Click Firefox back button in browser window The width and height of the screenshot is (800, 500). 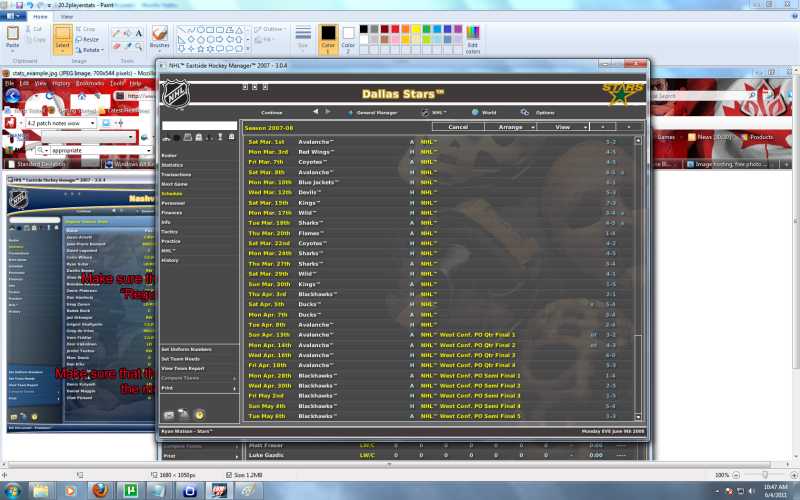(12, 96)
